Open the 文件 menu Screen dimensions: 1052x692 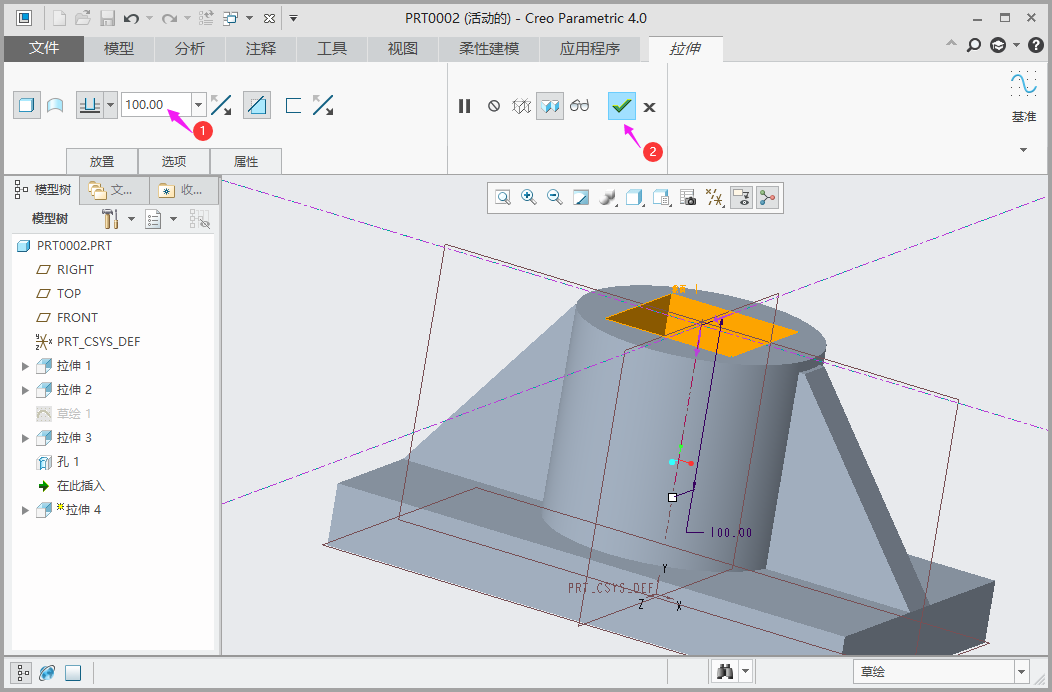[x=44, y=48]
